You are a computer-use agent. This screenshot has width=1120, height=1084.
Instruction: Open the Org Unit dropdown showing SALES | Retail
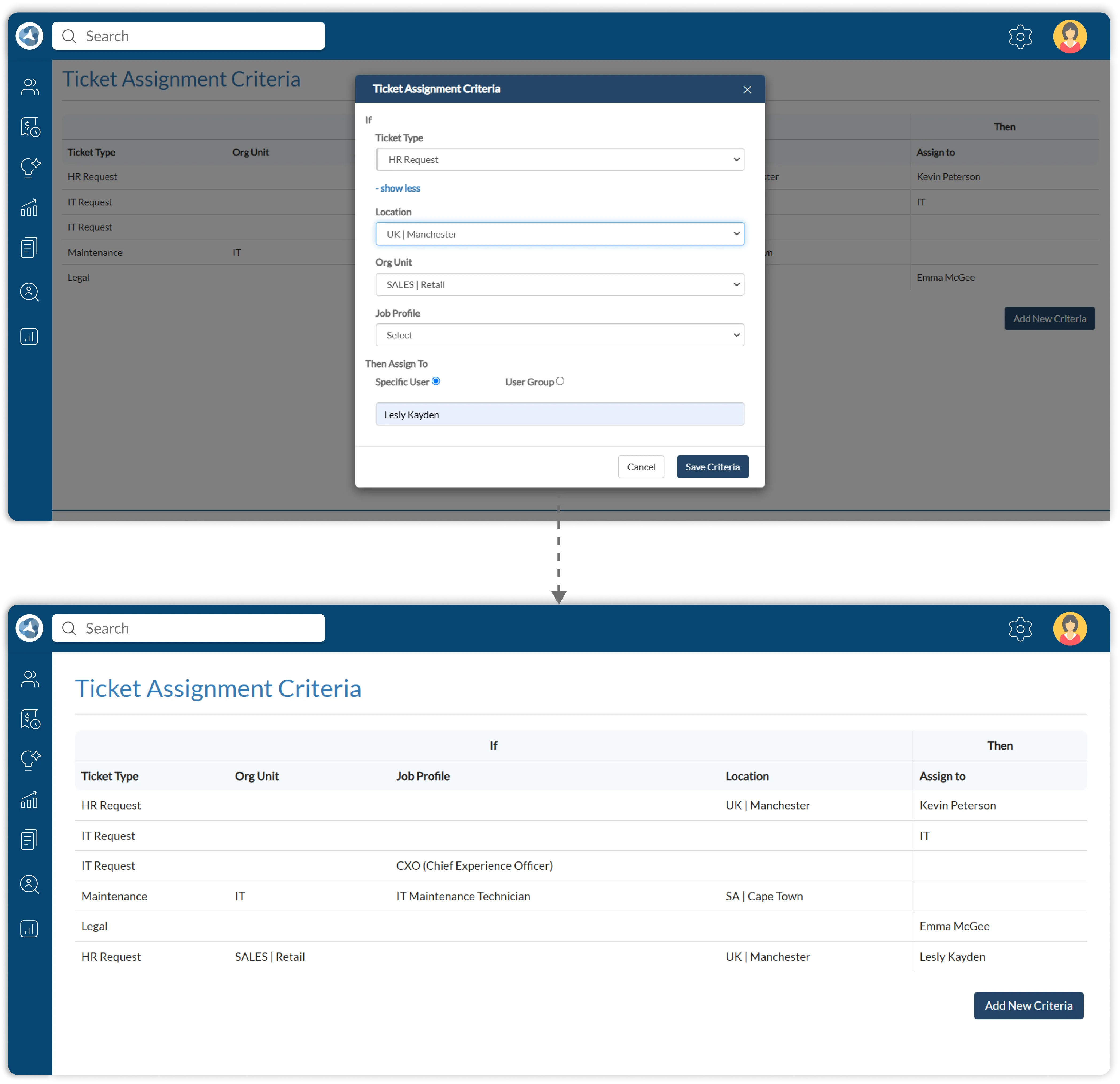[559, 284]
